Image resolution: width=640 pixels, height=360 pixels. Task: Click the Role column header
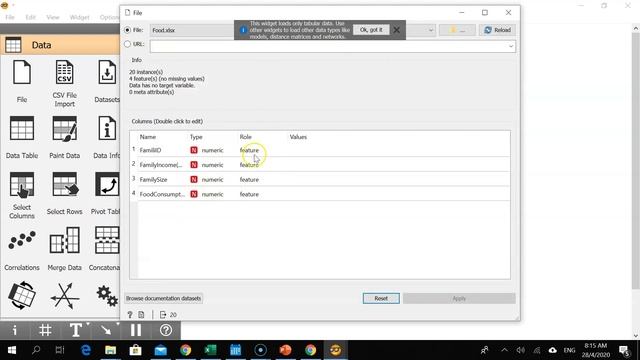[245, 137]
